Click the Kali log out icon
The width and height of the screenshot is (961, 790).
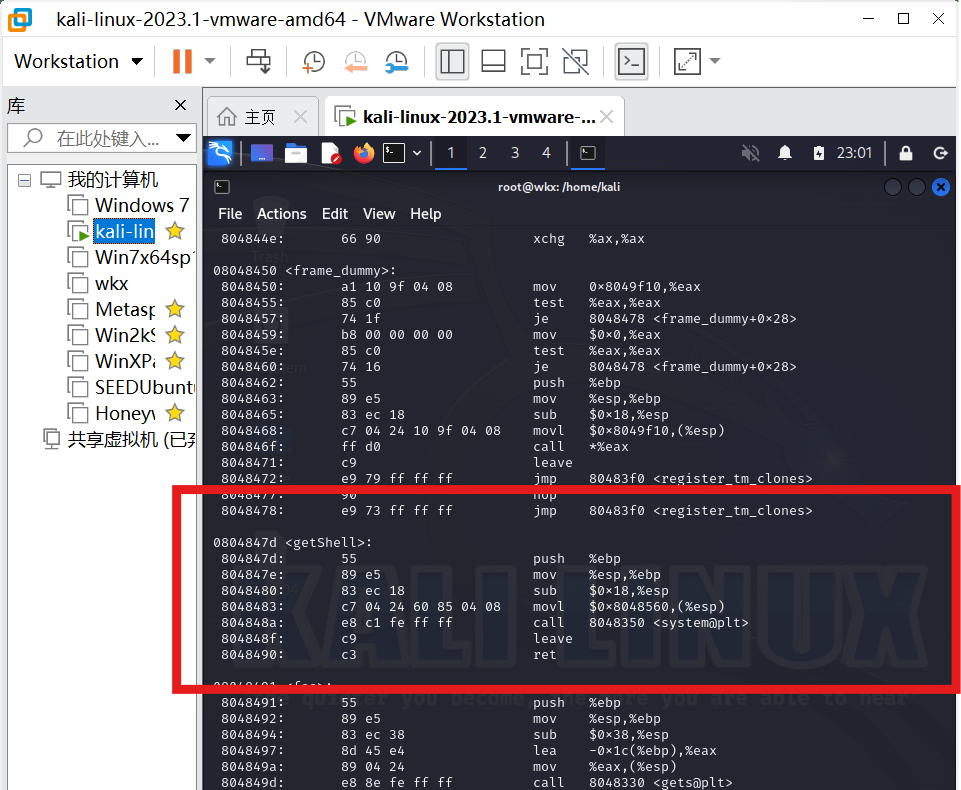[x=940, y=153]
